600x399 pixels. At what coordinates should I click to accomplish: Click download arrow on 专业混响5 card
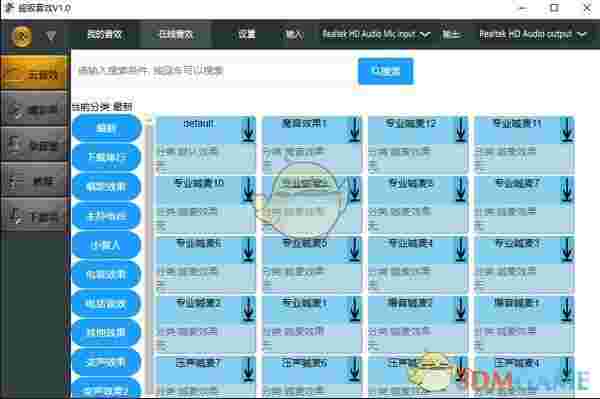355,249
